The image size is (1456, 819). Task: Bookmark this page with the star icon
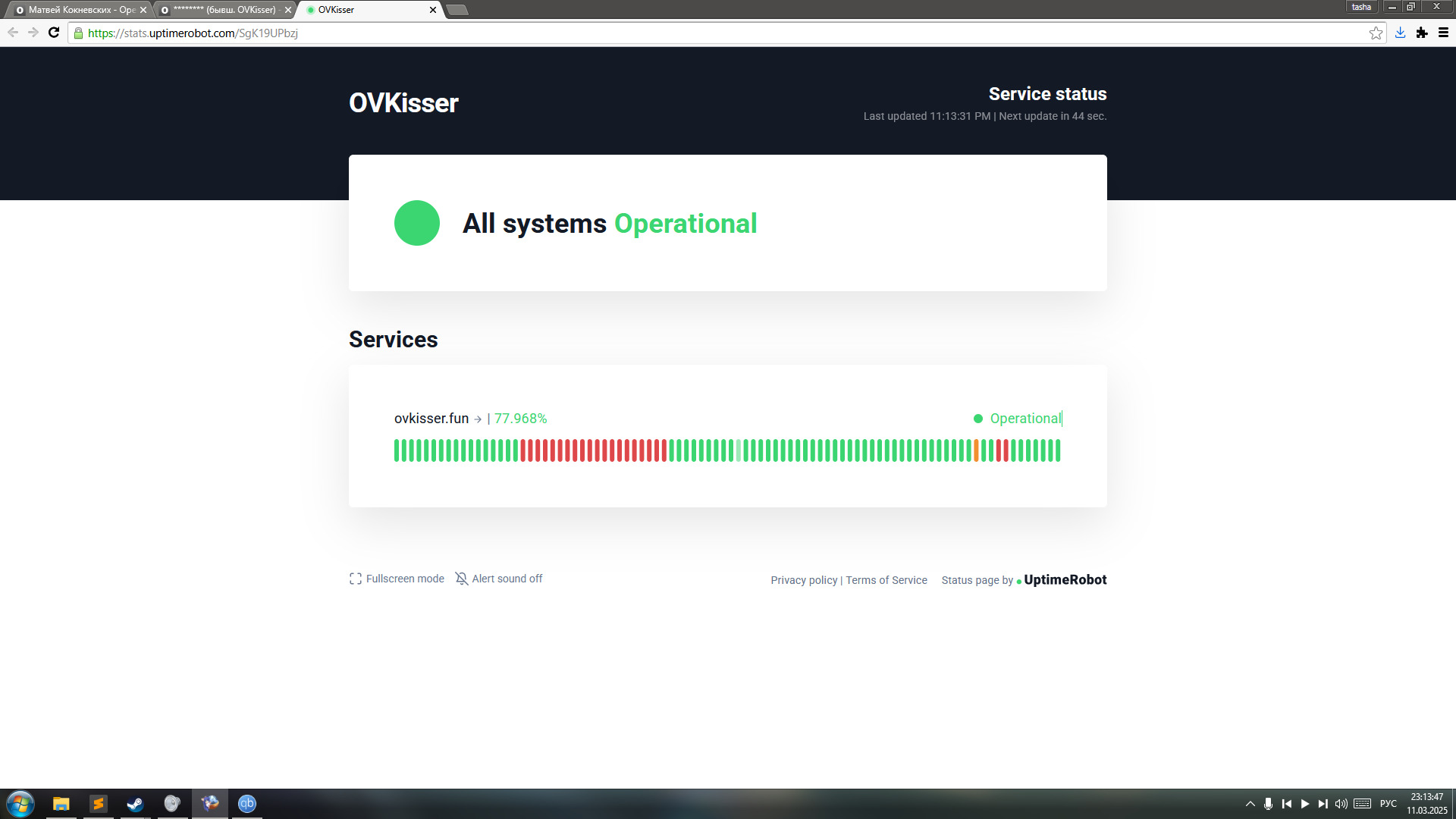(1376, 33)
